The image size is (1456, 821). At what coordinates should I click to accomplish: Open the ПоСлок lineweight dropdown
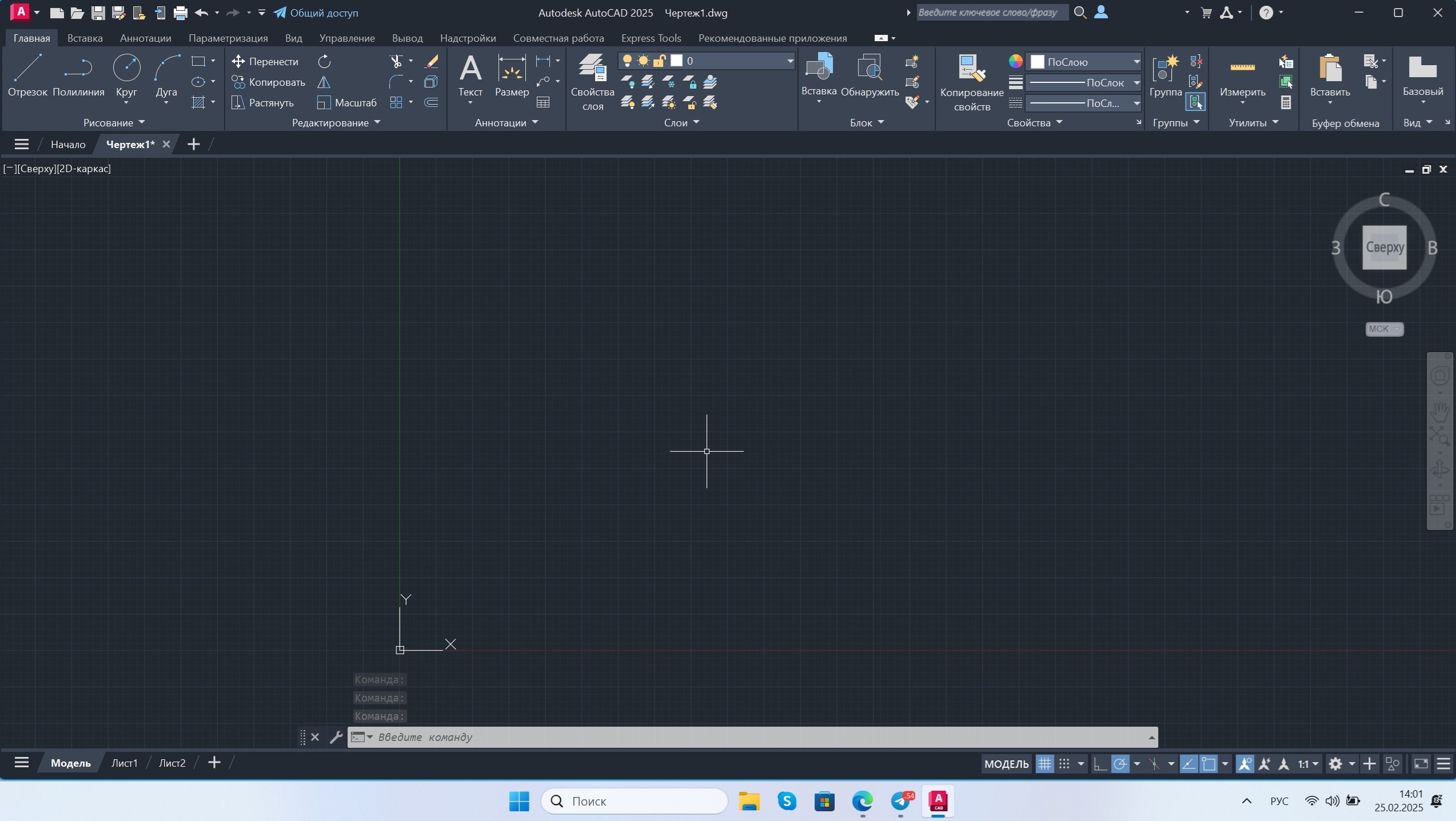pos(1084,82)
